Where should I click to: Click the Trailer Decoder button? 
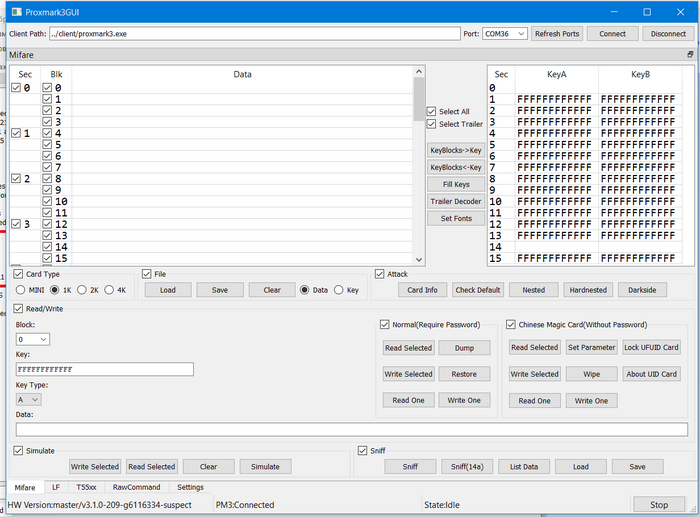coord(456,201)
